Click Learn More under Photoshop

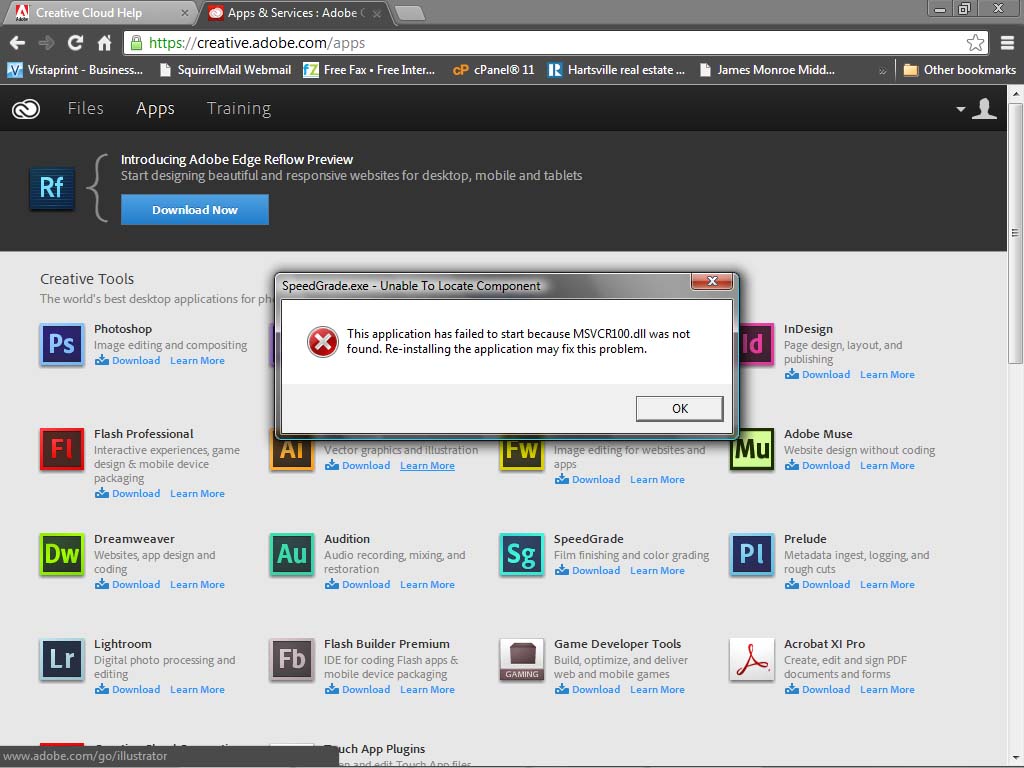point(197,360)
